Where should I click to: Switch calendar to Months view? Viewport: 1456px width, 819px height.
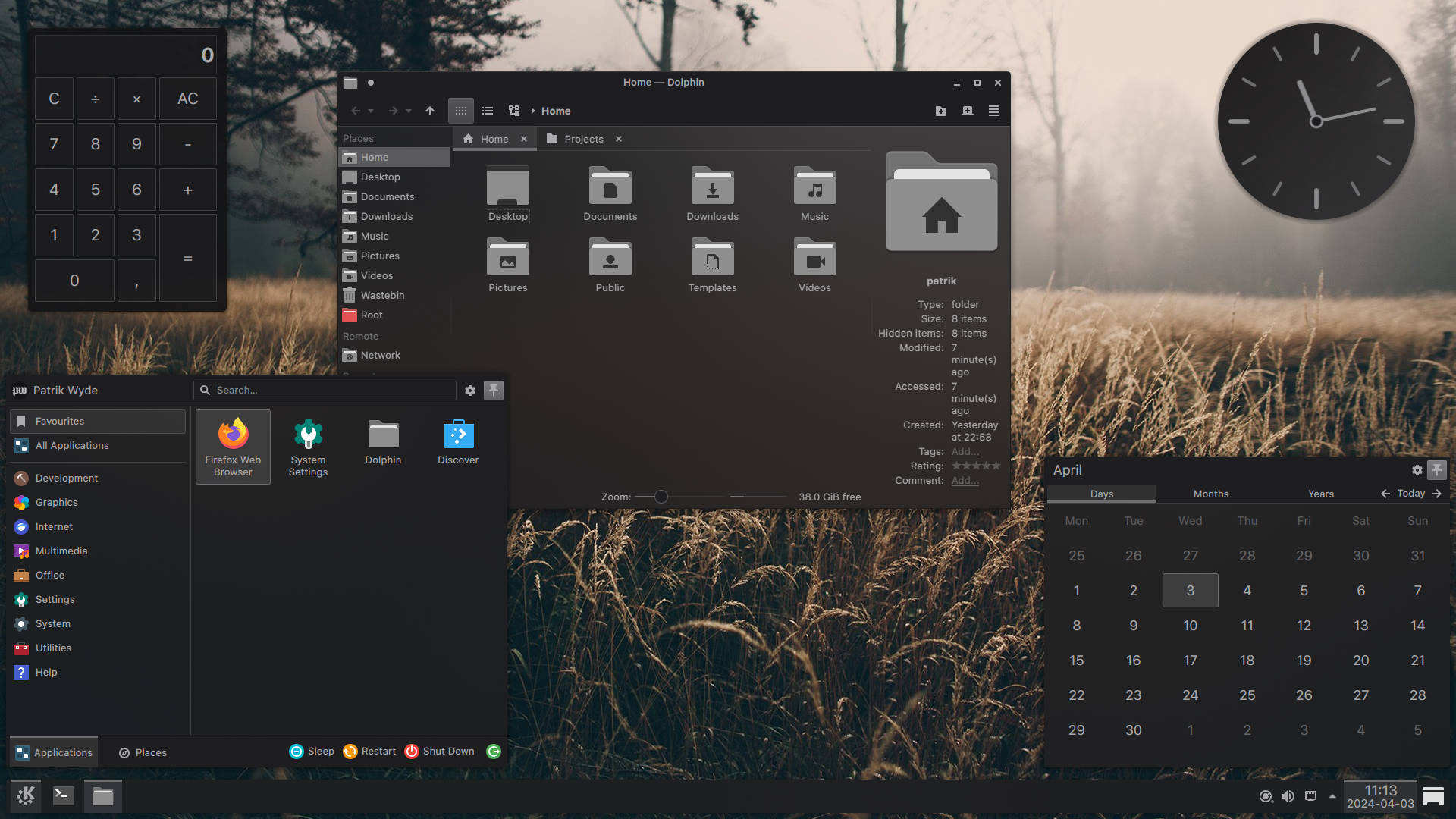click(x=1211, y=494)
